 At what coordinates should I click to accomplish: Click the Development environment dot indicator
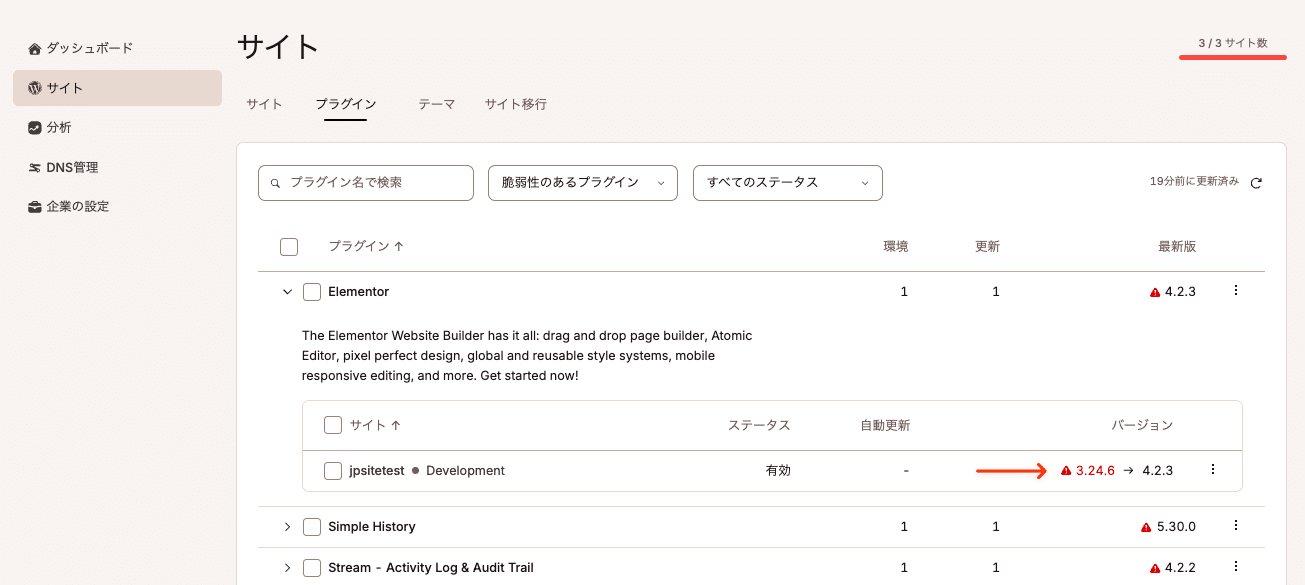coord(415,471)
